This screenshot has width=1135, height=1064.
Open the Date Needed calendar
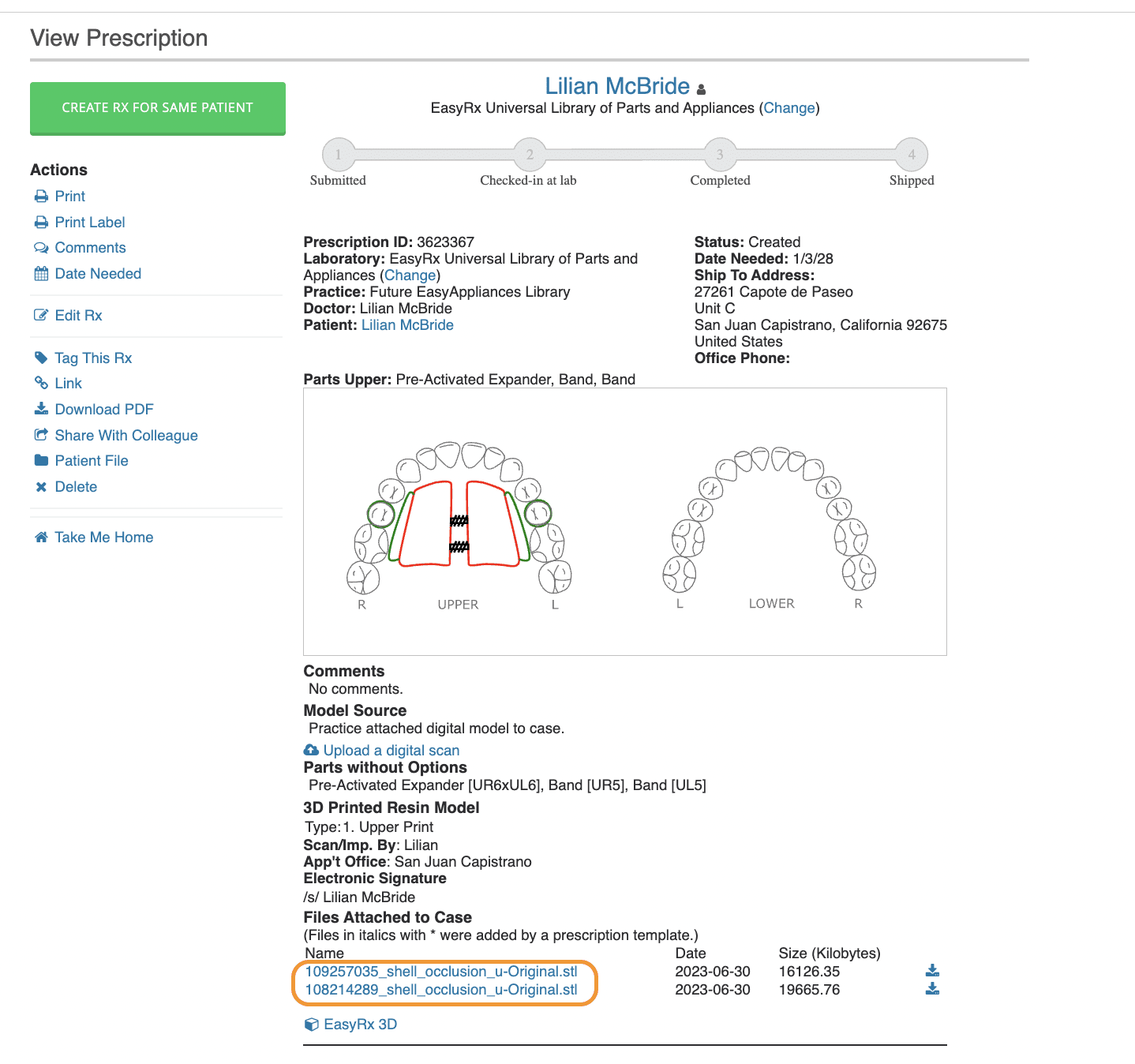pos(98,273)
